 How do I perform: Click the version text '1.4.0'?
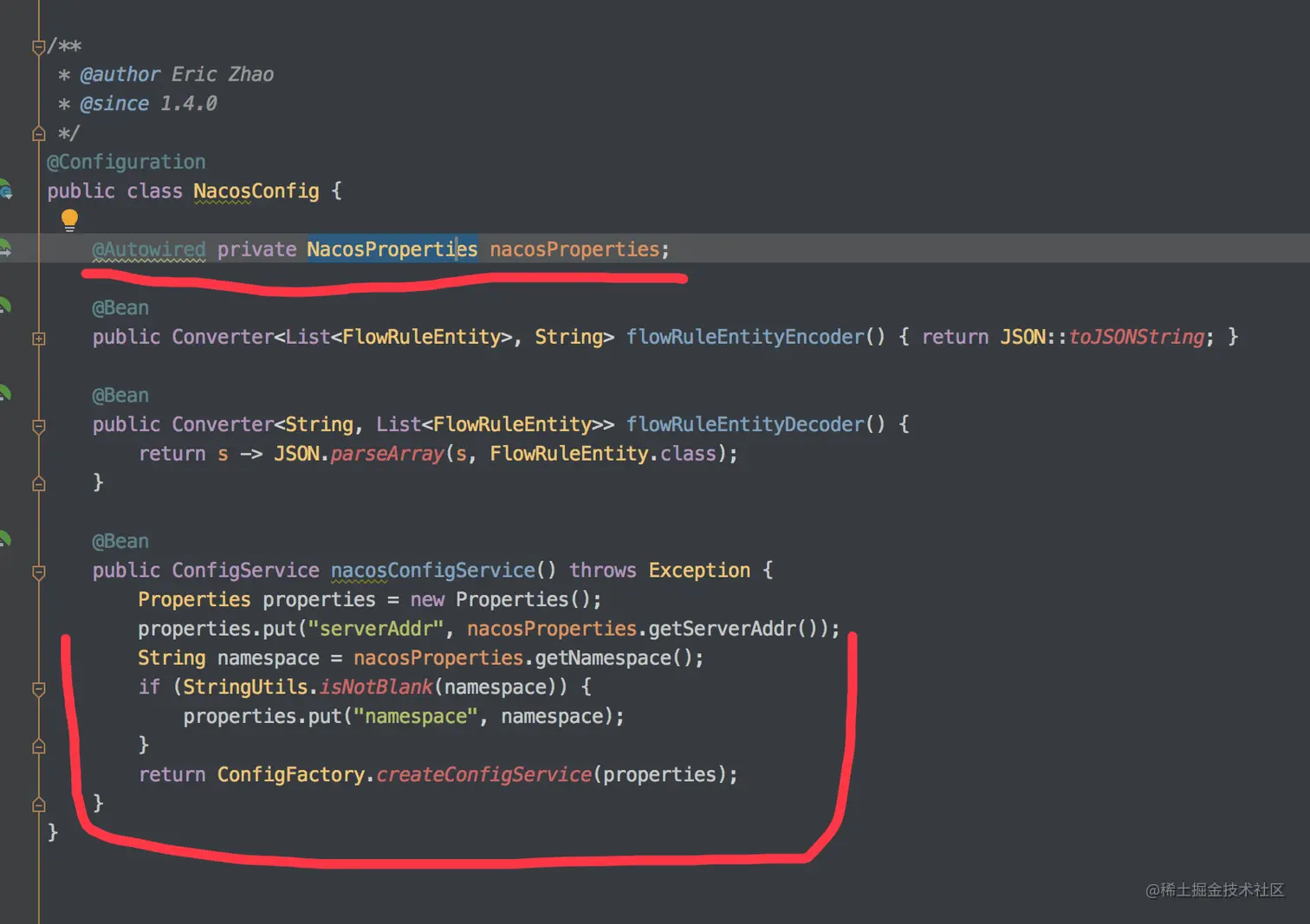coord(189,104)
